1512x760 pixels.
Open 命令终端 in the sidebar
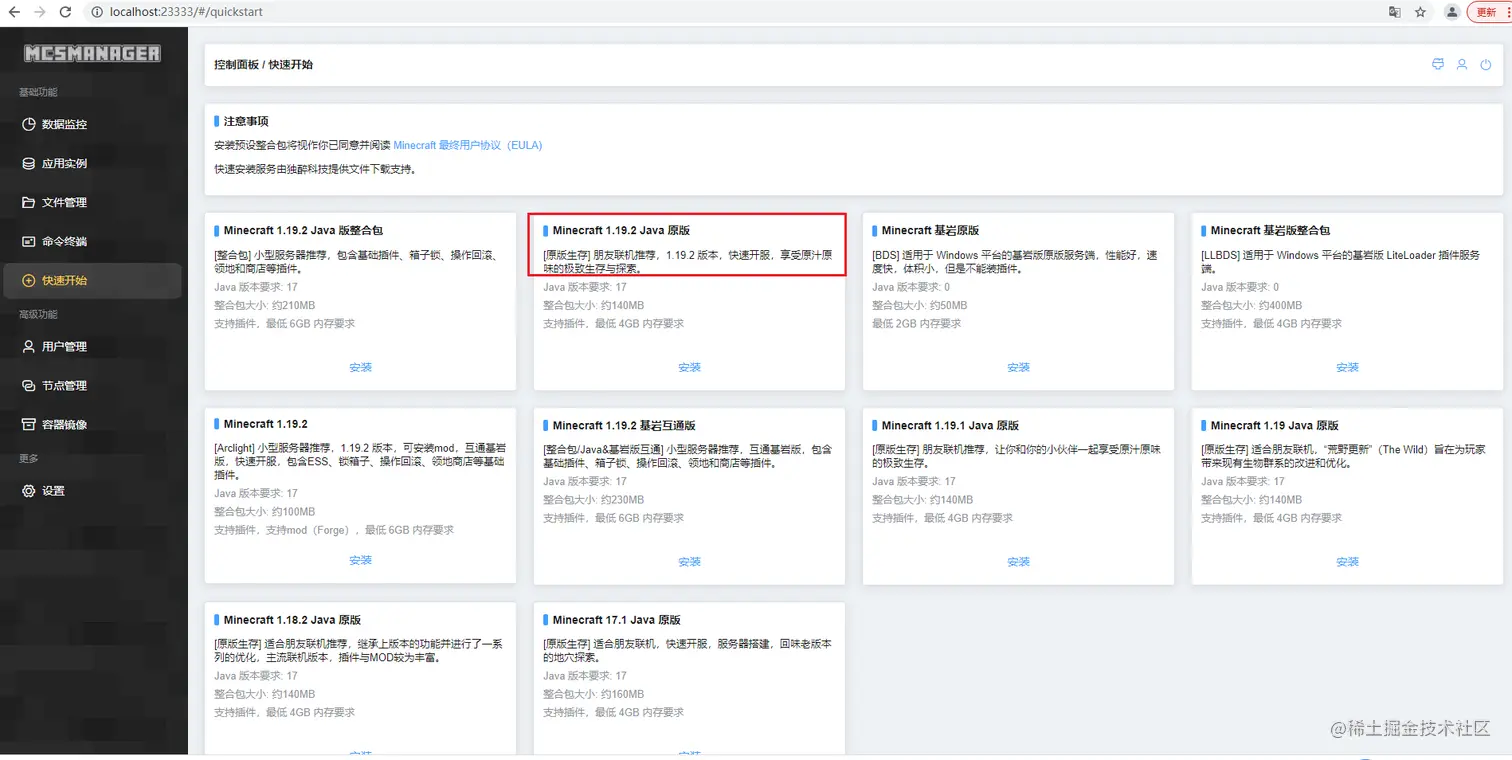tap(91, 241)
